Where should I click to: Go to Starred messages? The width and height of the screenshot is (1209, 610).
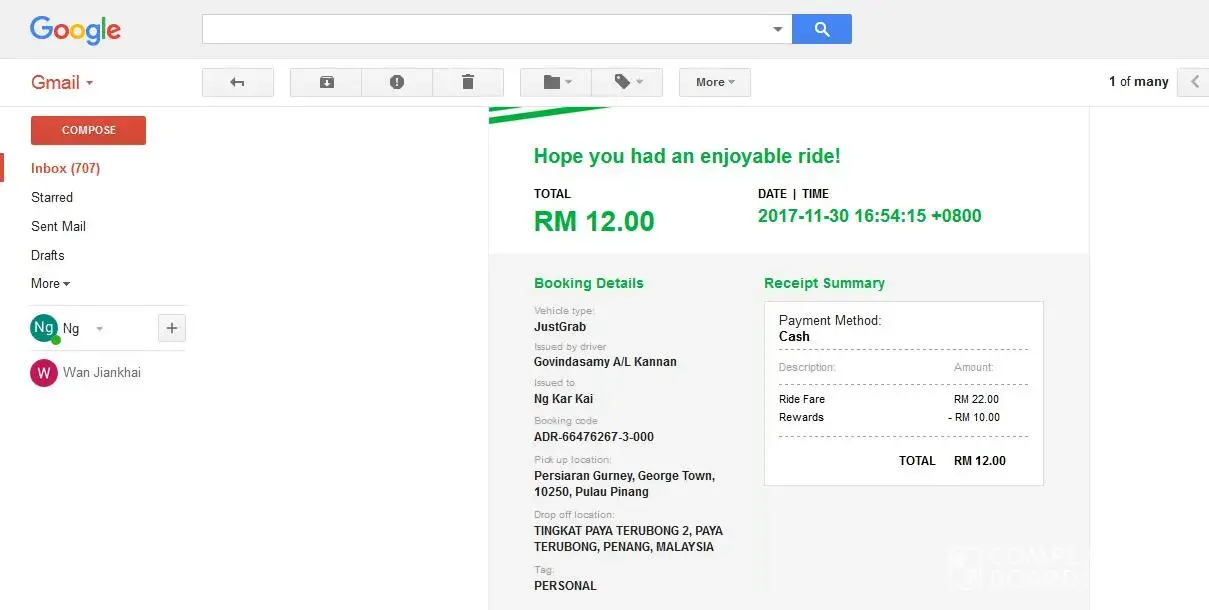[x=52, y=197]
